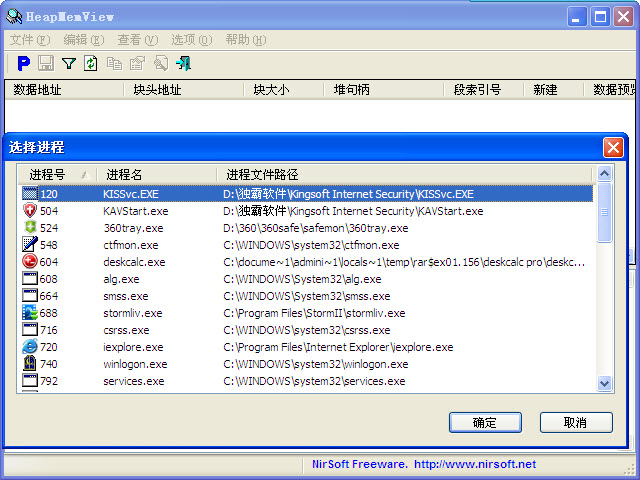
Task: Open the nirsoft.net link in status bar
Action: [475, 464]
